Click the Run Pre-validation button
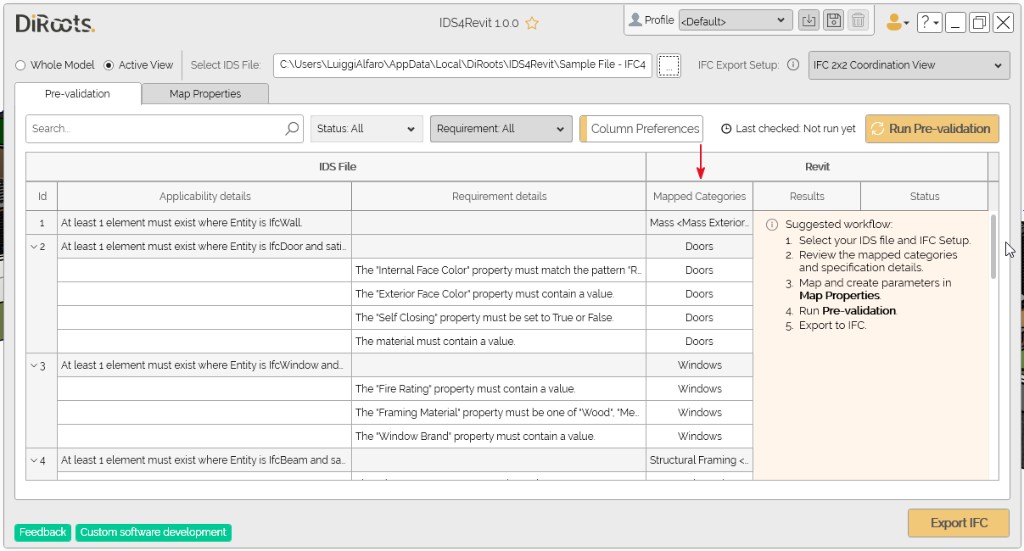The image size is (1024, 551). click(x=932, y=129)
